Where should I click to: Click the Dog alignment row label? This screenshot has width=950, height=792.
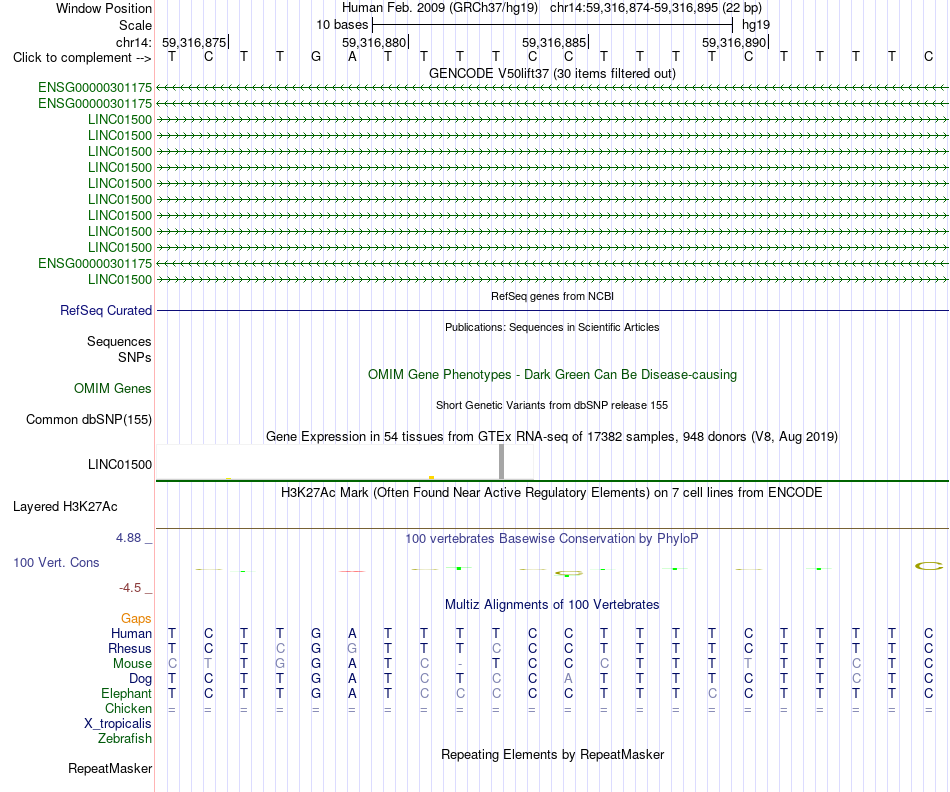coord(140,679)
